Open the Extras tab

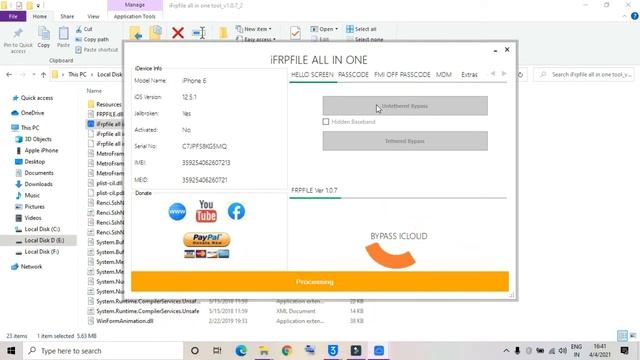[469, 75]
